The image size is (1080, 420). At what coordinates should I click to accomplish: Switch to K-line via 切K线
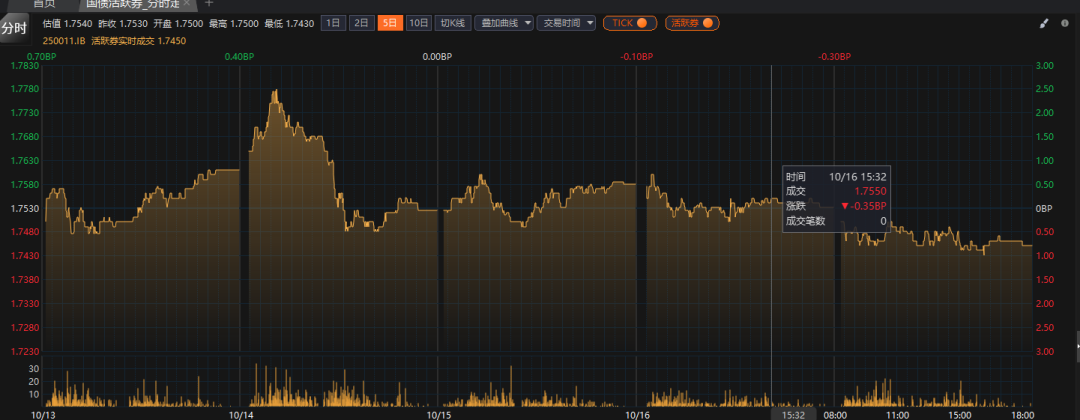point(453,22)
